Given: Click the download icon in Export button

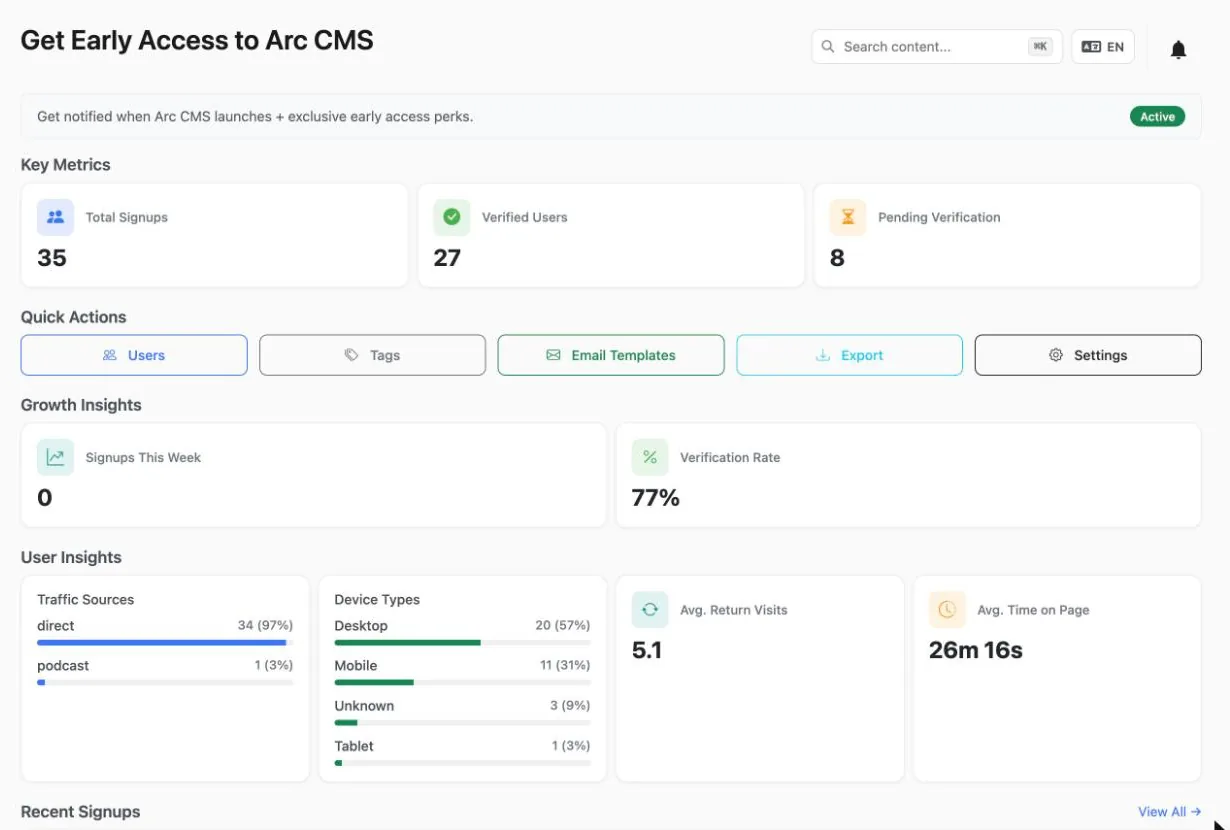Looking at the screenshot, I should 823,355.
